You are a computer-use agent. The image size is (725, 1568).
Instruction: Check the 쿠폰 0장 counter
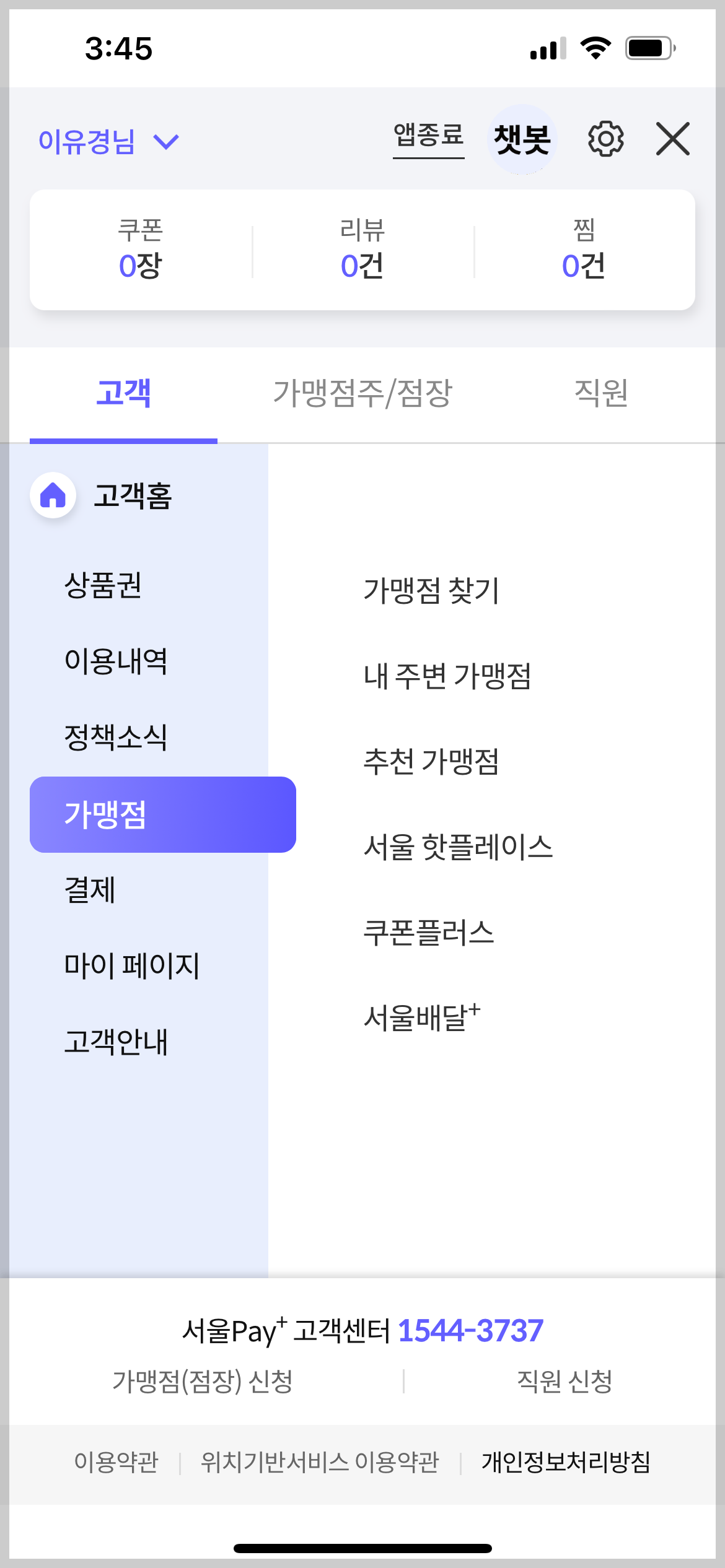(x=141, y=249)
